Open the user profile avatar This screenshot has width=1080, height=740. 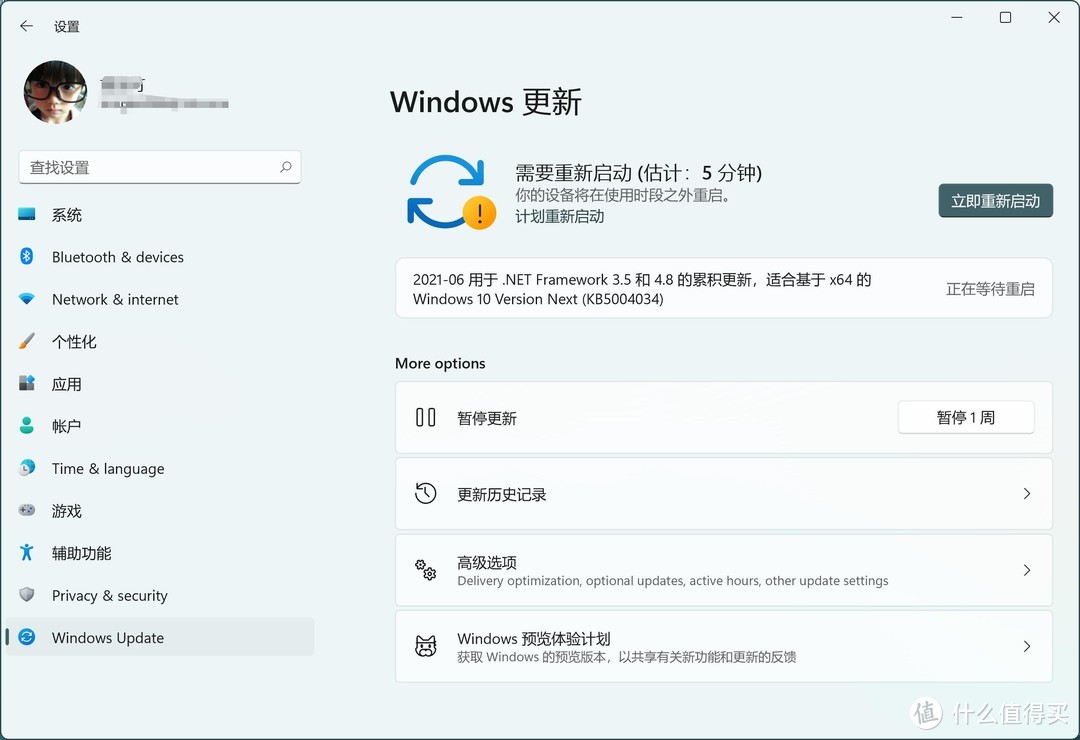click(55, 92)
